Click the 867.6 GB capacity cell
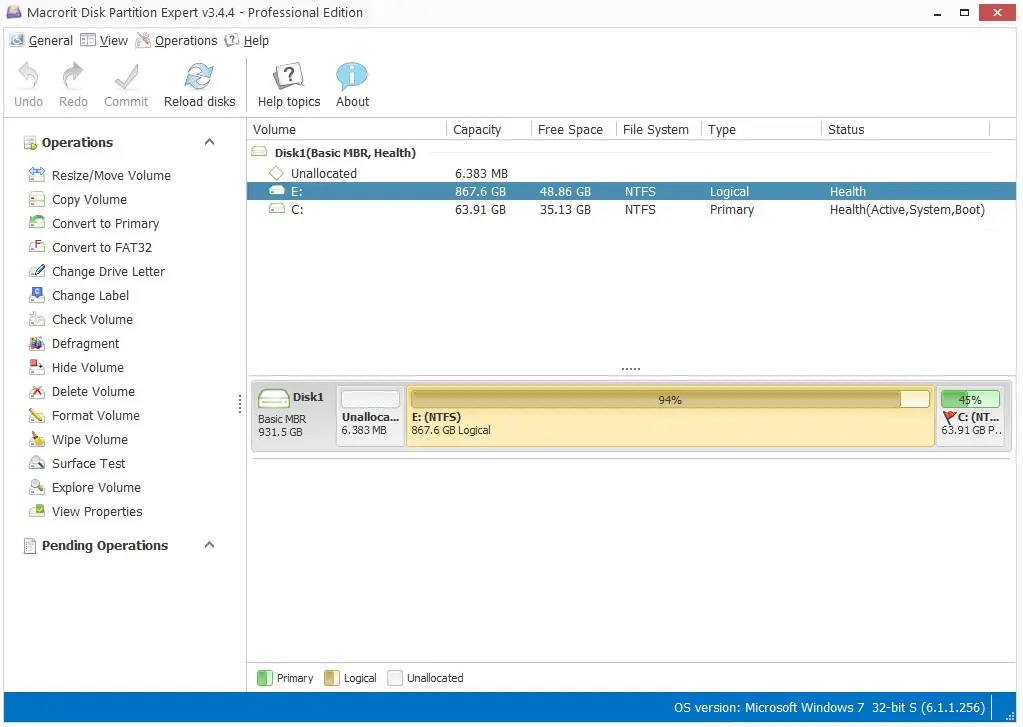The width and height of the screenshot is (1023, 727). click(x=480, y=191)
